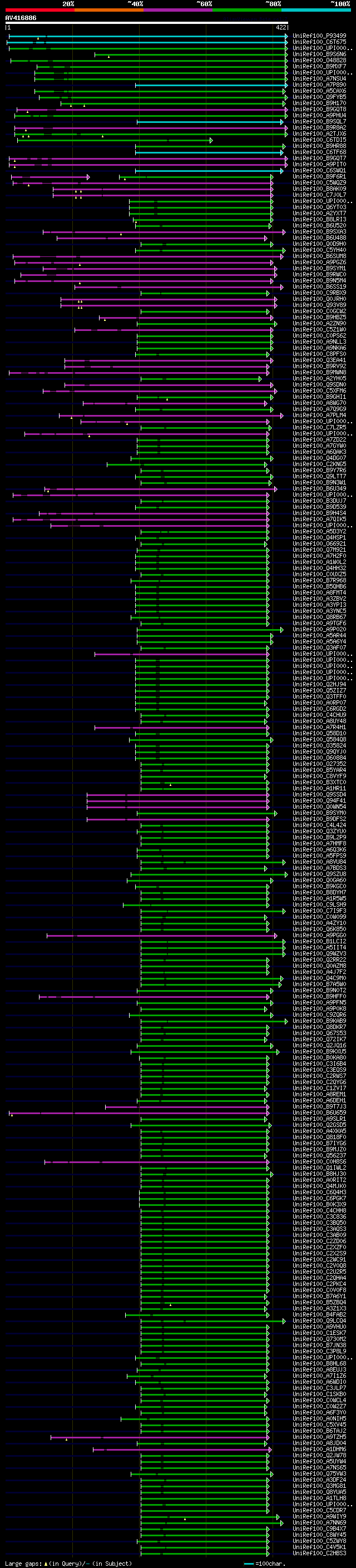Click the UniRef100_B9HBZ5 label
This screenshot has width=356, height=1568.
319,317
